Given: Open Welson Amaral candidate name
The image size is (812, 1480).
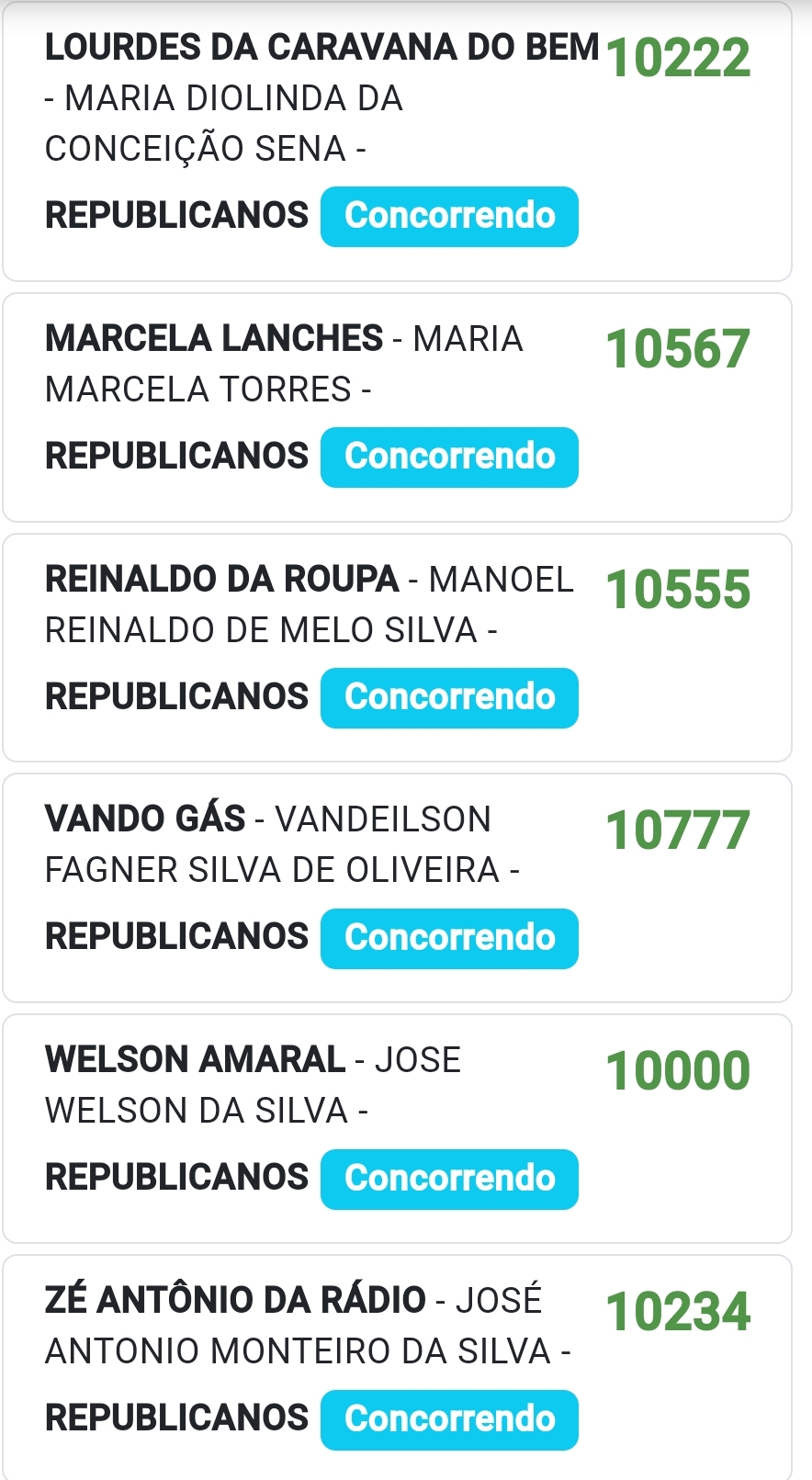Looking at the screenshot, I should pyautogui.click(x=195, y=1059).
